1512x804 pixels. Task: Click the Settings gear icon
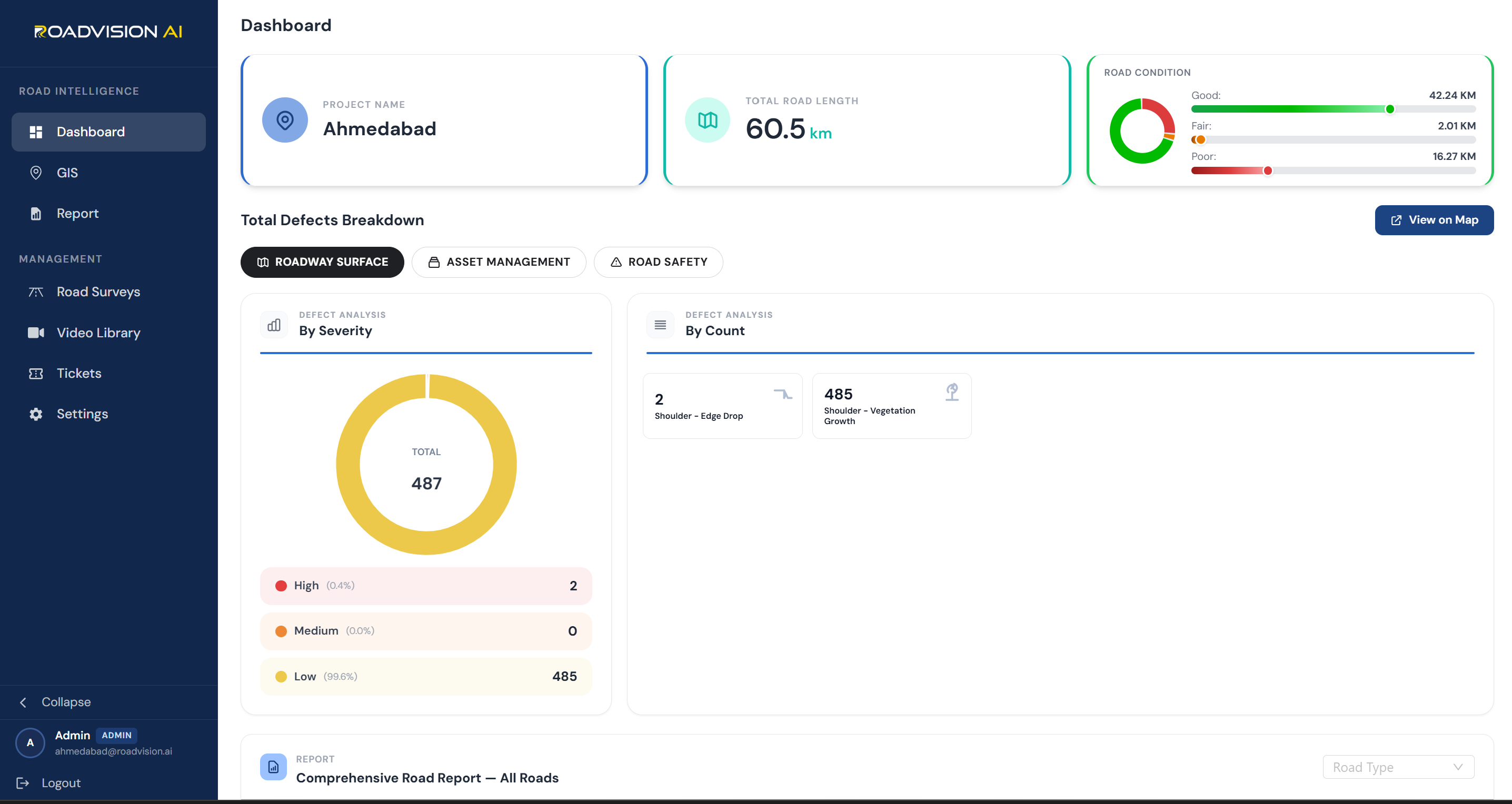(x=36, y=414)
